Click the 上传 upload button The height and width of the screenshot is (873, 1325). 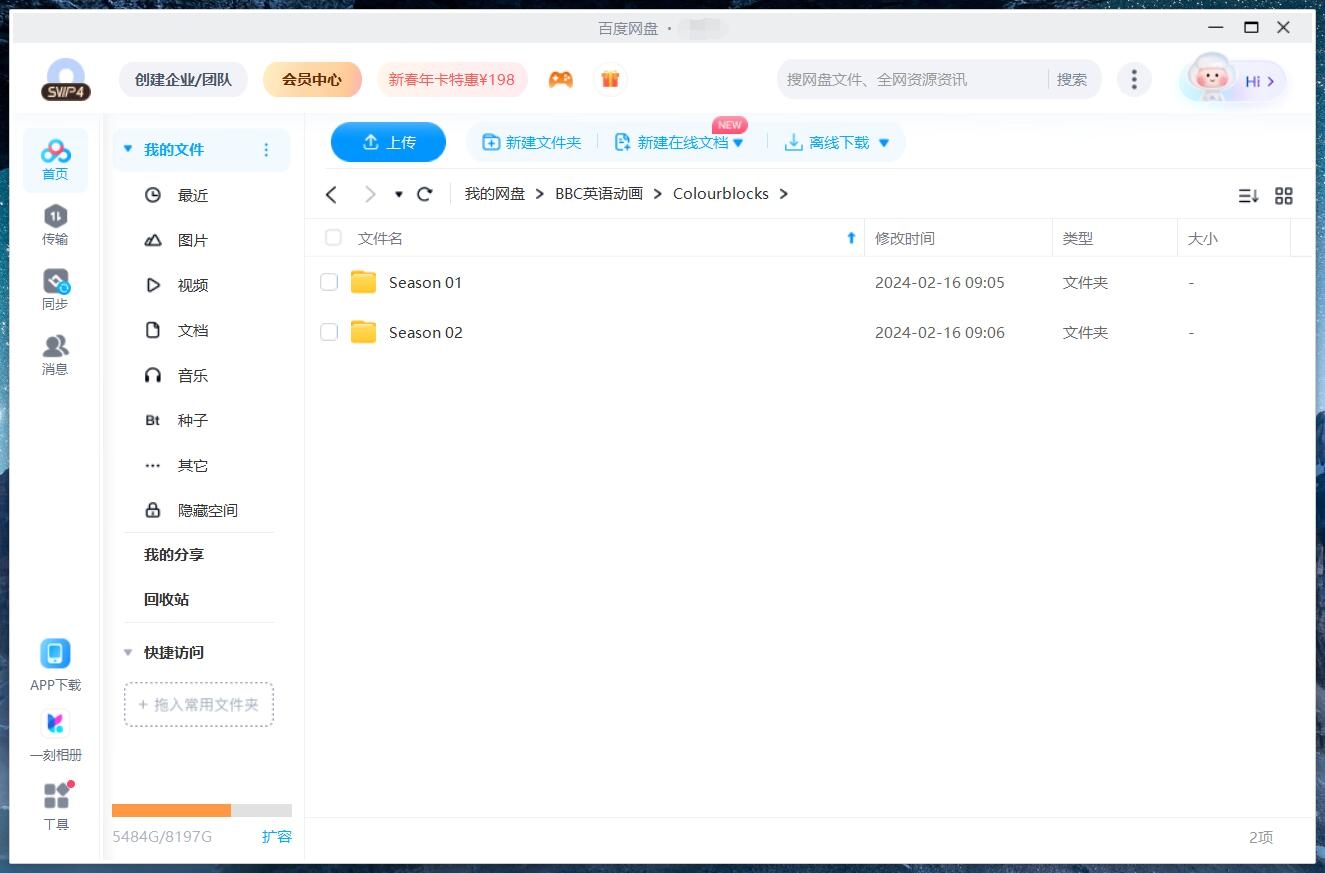click(x=388, y=142)
